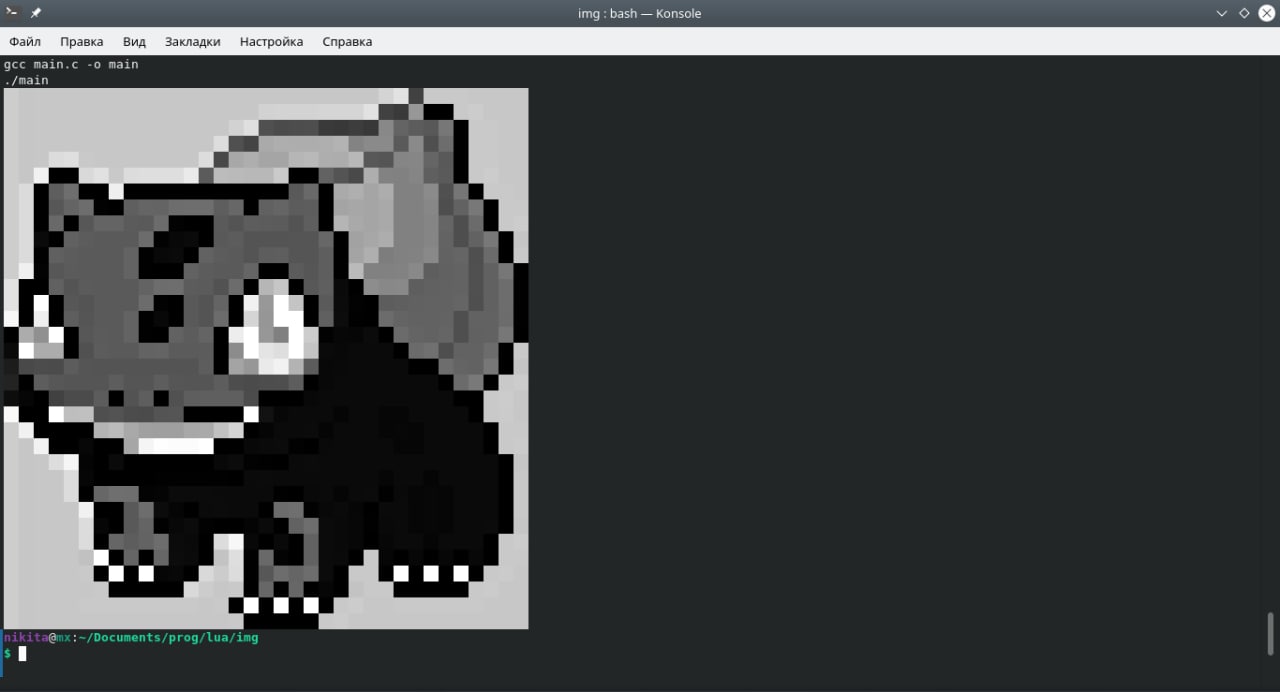Open the Правка menu
This screenshot has width=1280, height=692.
(81, 41)
